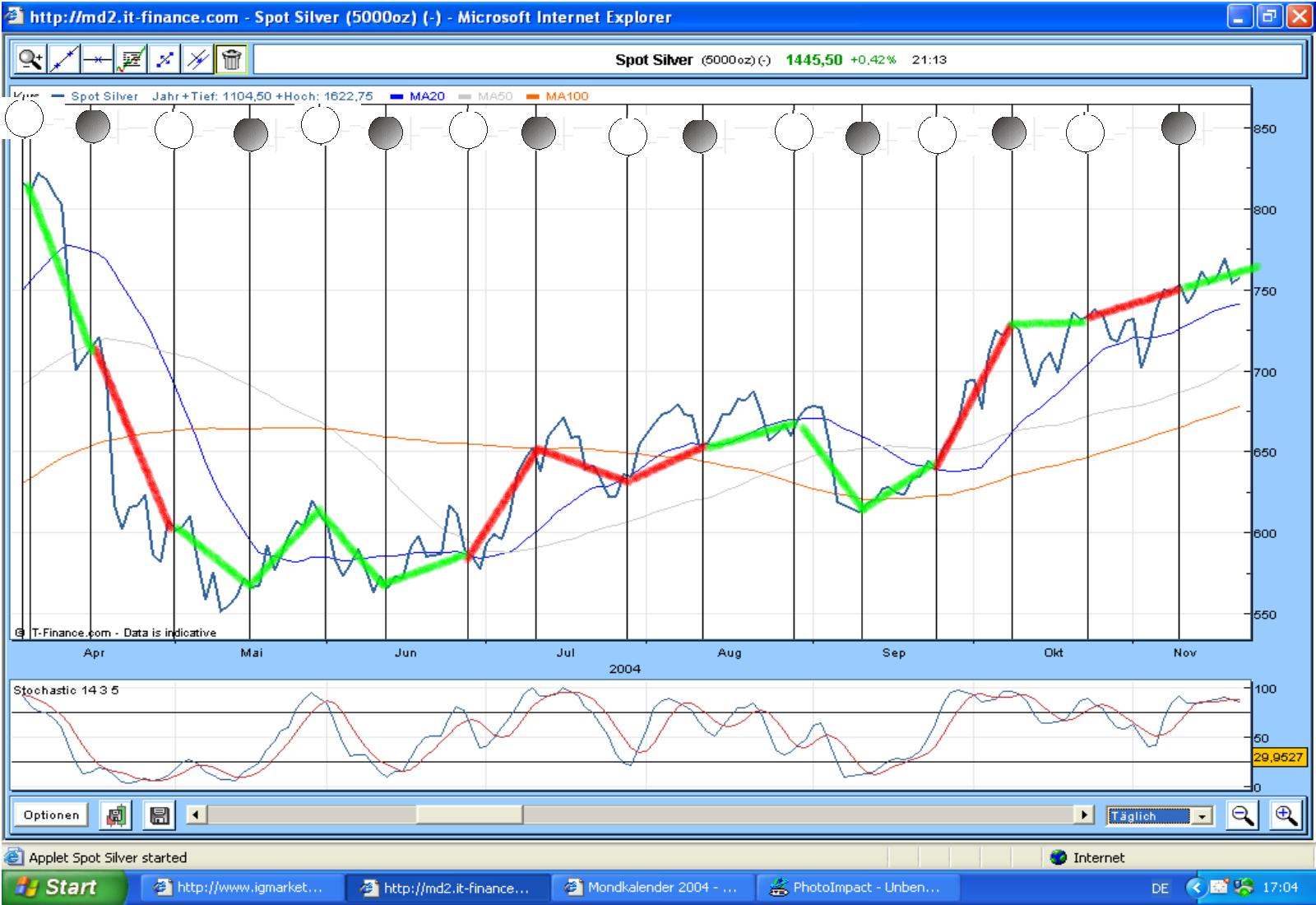The height and width of the screenshot is (905, 1316).
Task: Click the candlestick chart icon beside Optionen
Action: pyautogui.click(x=116, y=815)
